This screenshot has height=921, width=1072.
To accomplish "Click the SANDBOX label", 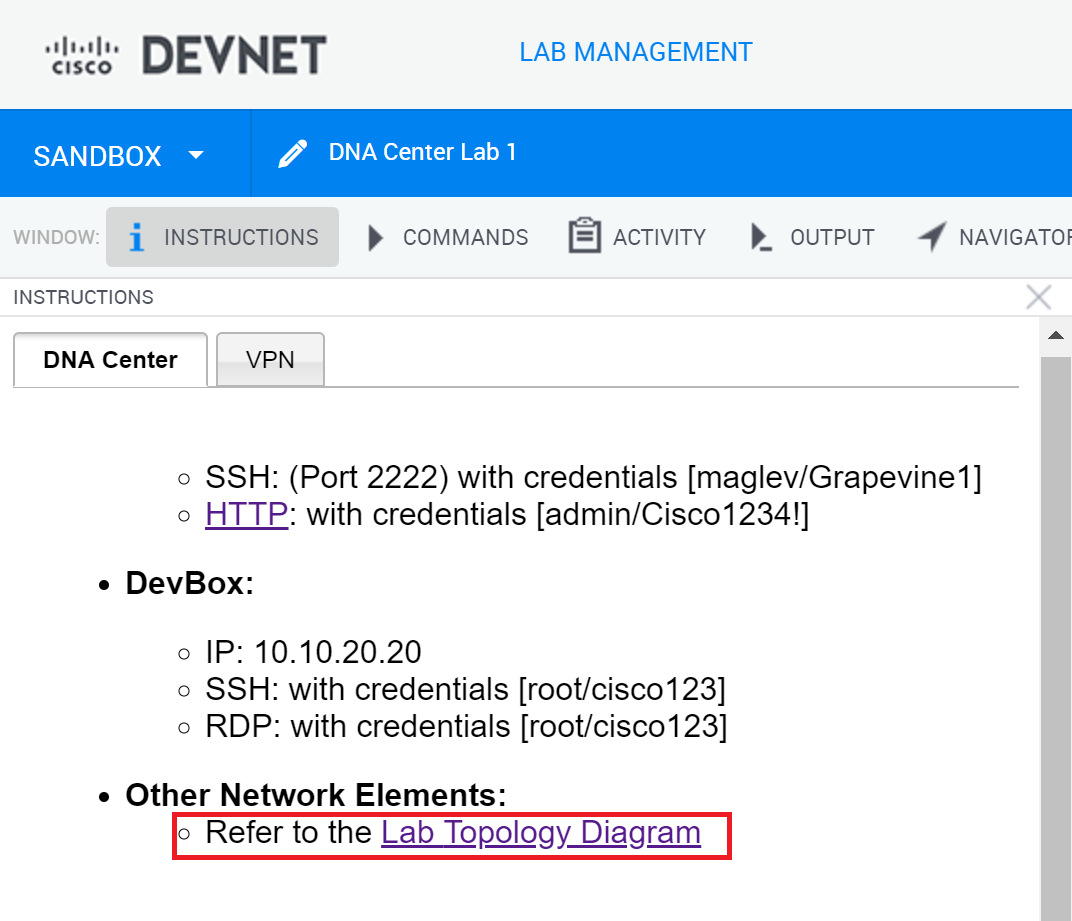I will 97,156.
